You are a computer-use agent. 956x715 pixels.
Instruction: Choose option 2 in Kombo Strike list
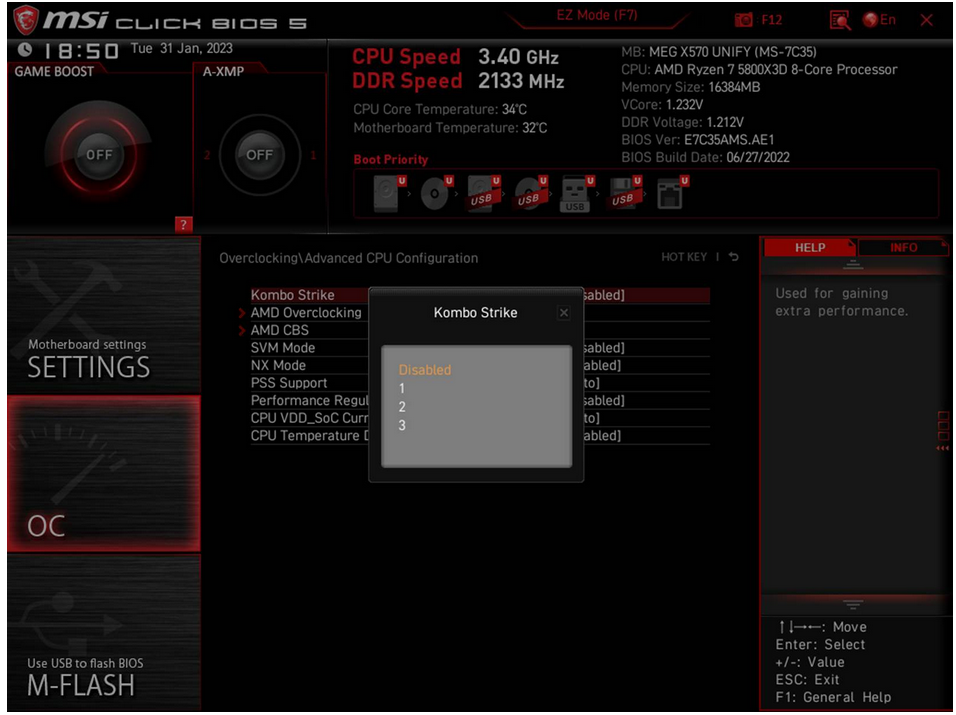point(402,407)
